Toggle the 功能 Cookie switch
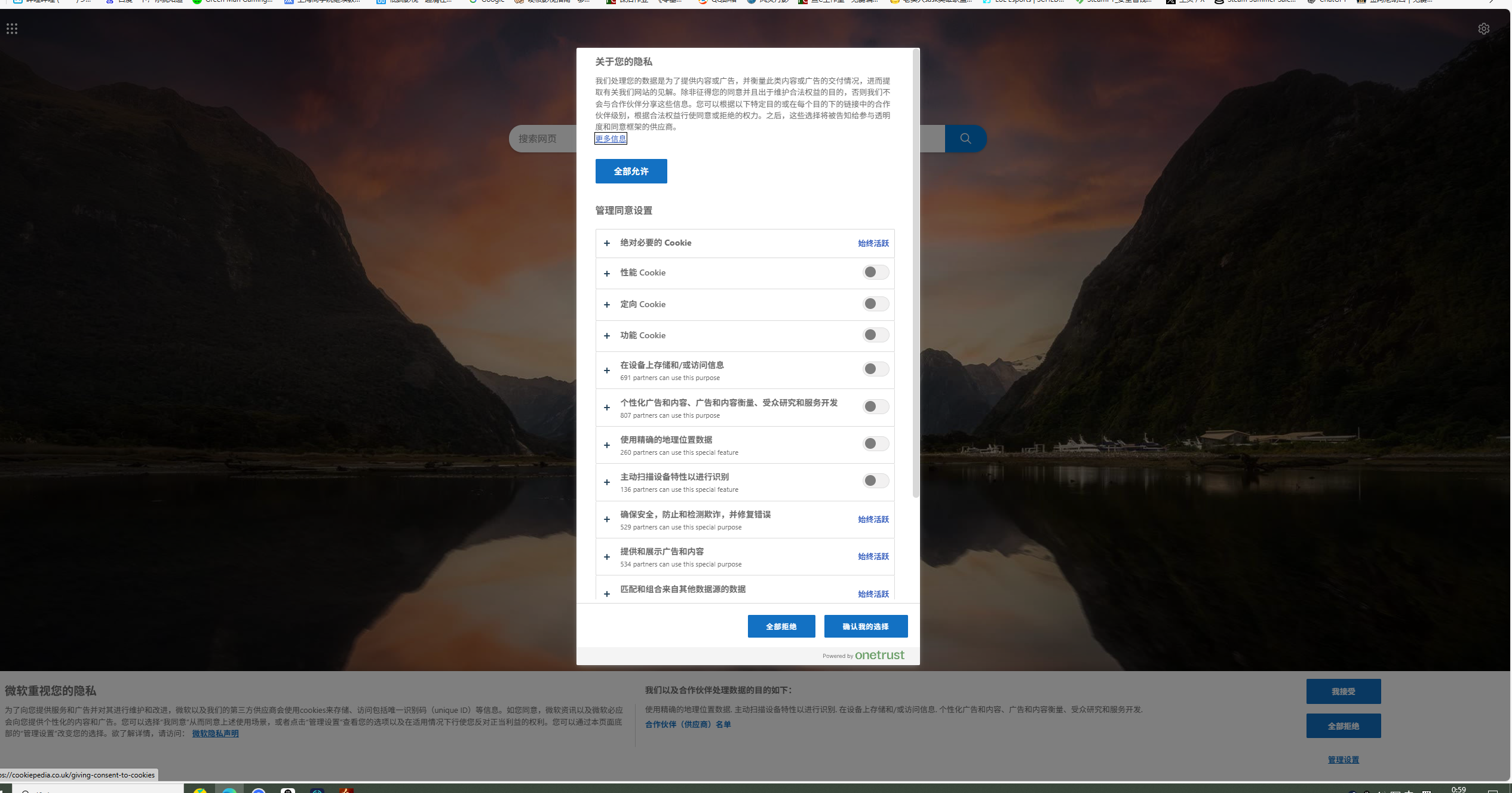Screen dimensions: 1512x793 [x=876, y=335]
